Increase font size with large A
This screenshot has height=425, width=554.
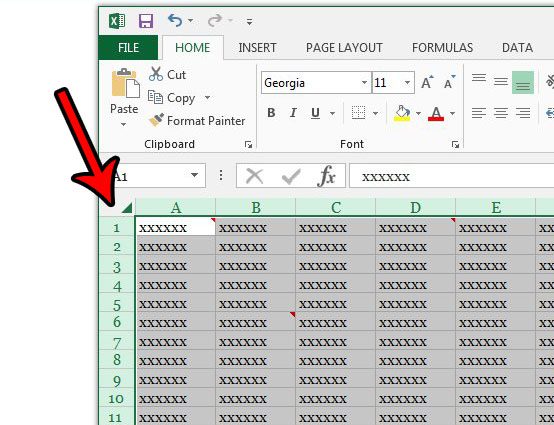[x=427, y=82]
